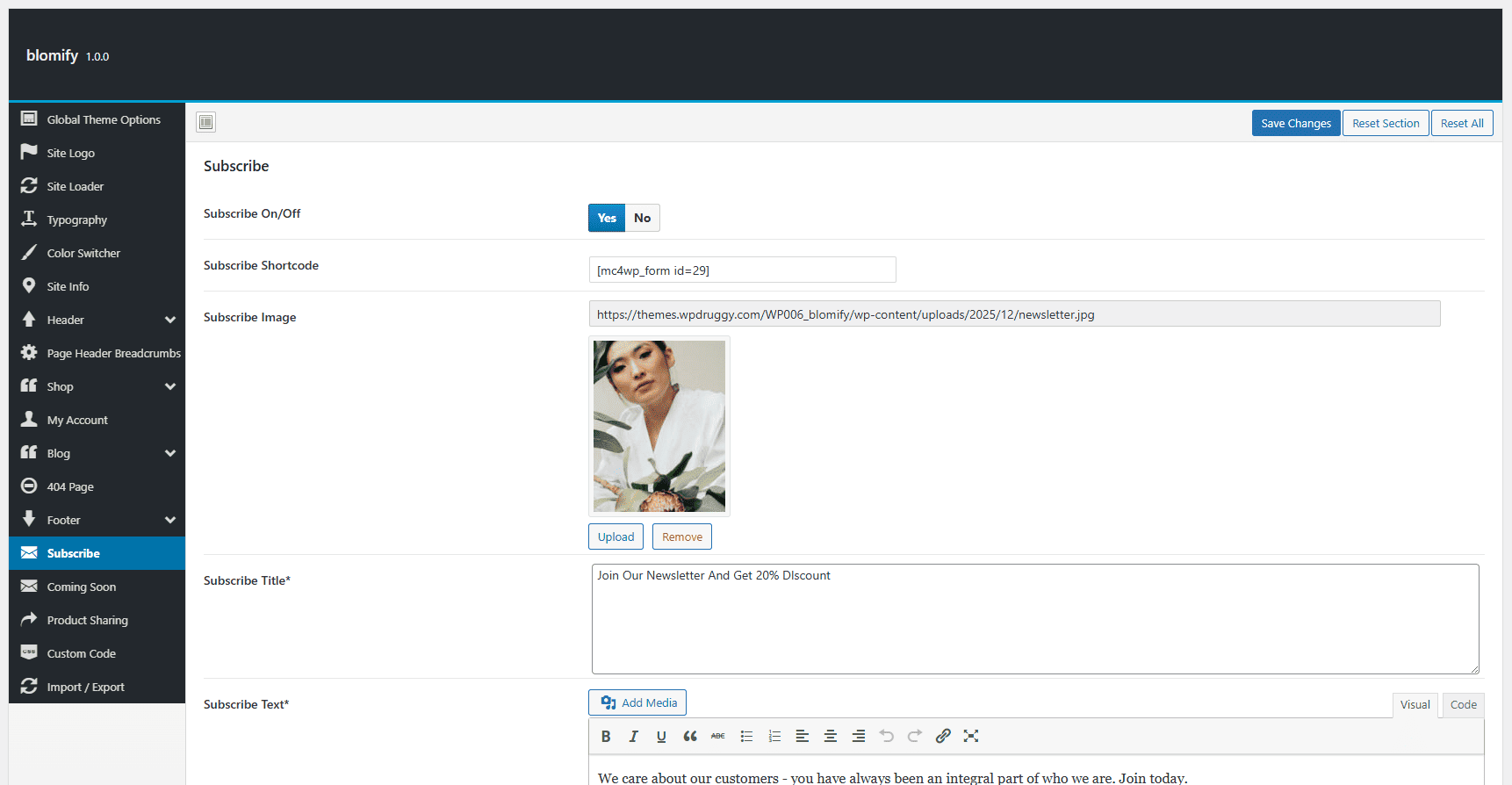Upload a new subscribe image
The width and height of the screenshot is (1512, 785).
[x=616, y=537]
